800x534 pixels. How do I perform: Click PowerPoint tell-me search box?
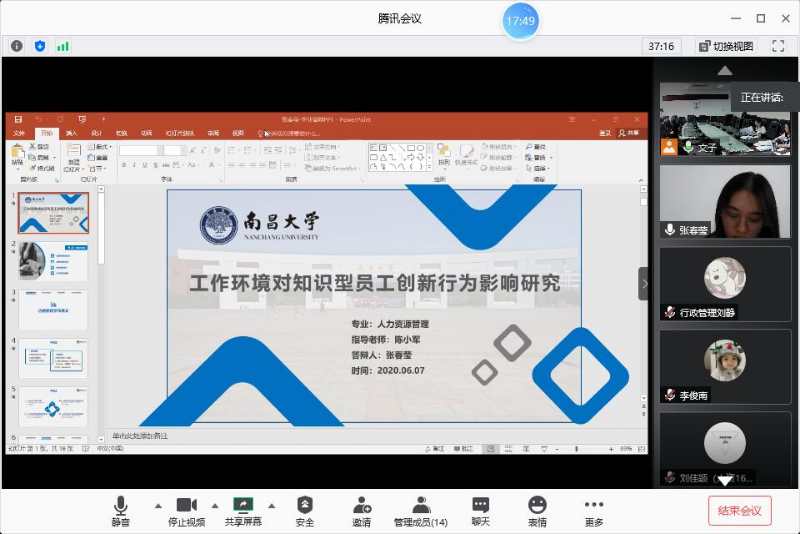(289, 134)
